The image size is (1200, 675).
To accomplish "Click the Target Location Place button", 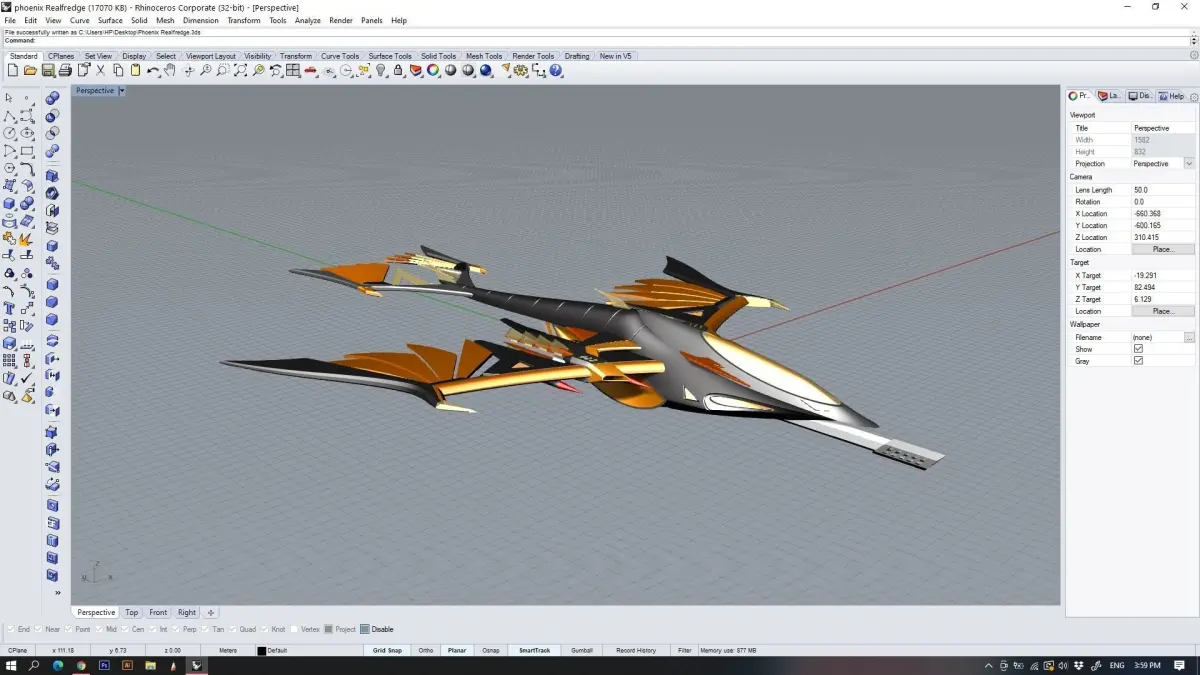I will pyautogui.click(x=1163, y=311).
